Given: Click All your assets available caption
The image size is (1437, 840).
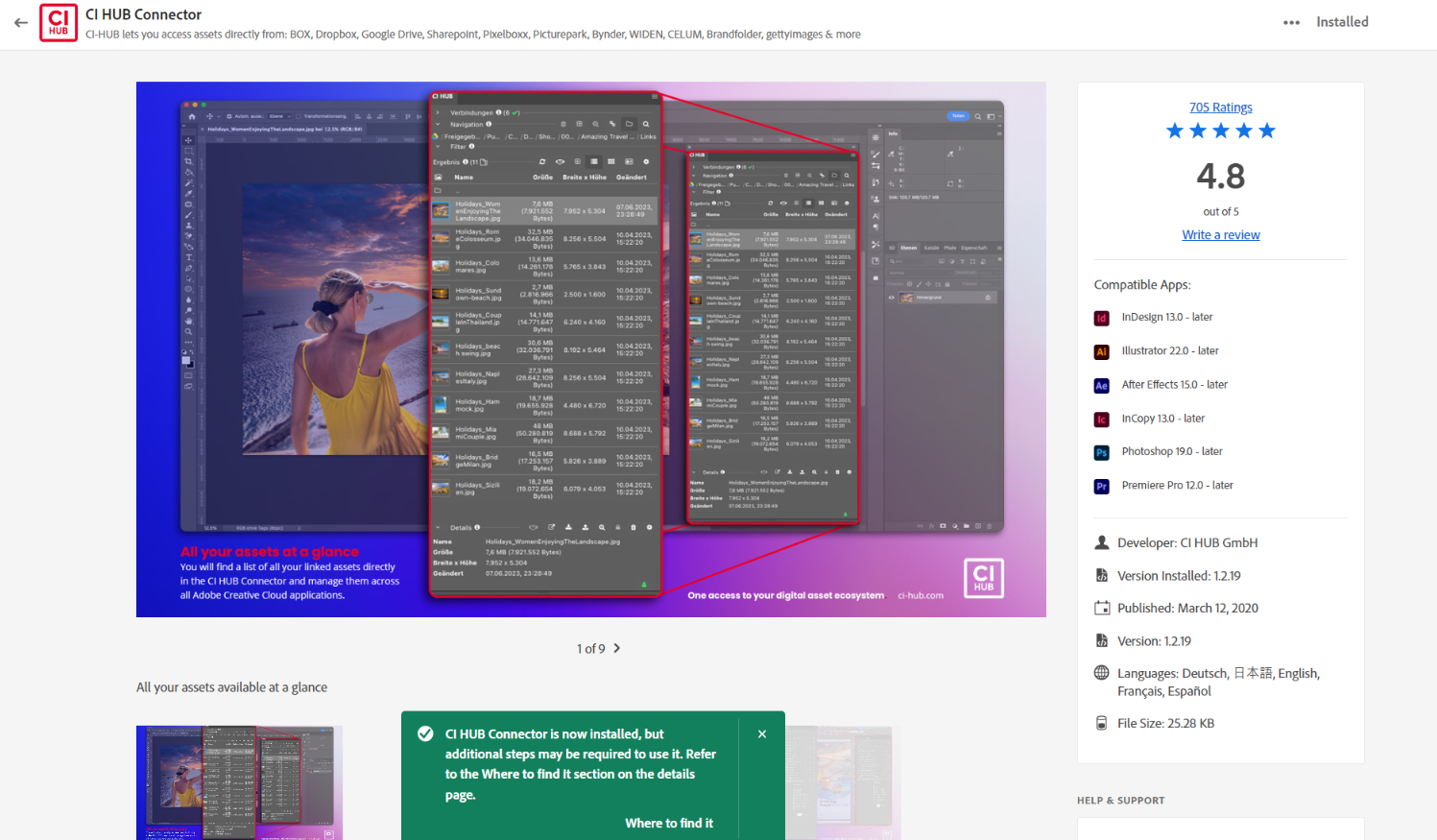Looking at the screenshot, I should tap(231, 687).
